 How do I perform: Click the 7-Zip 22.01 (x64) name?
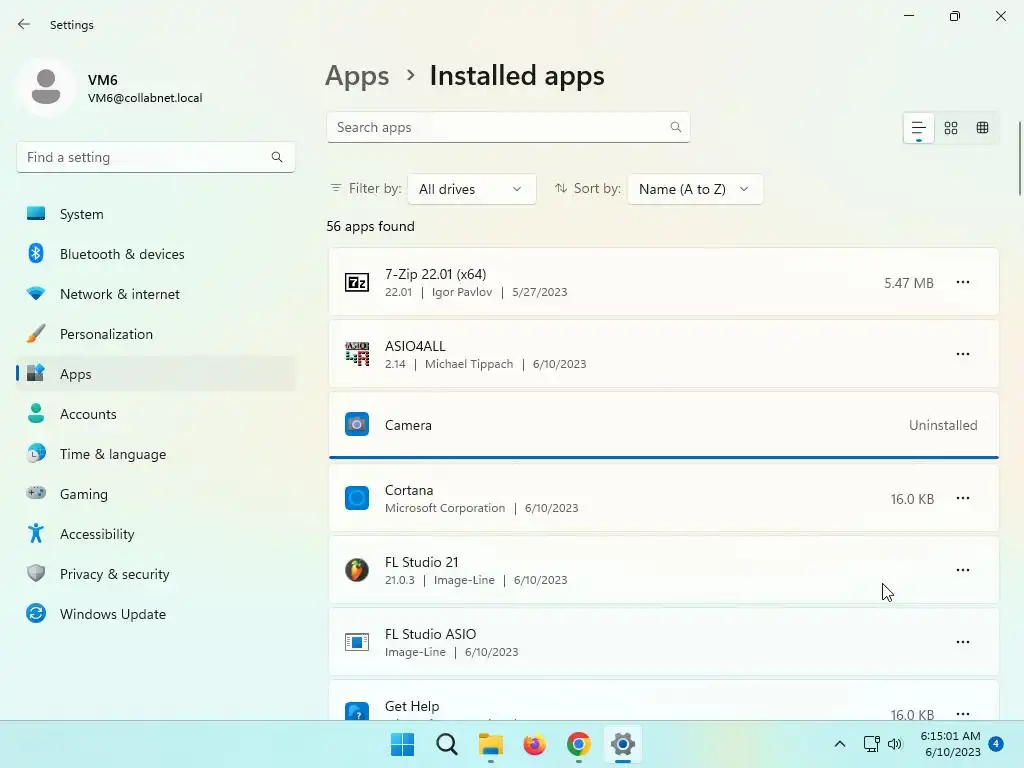[x=436, y=274]
